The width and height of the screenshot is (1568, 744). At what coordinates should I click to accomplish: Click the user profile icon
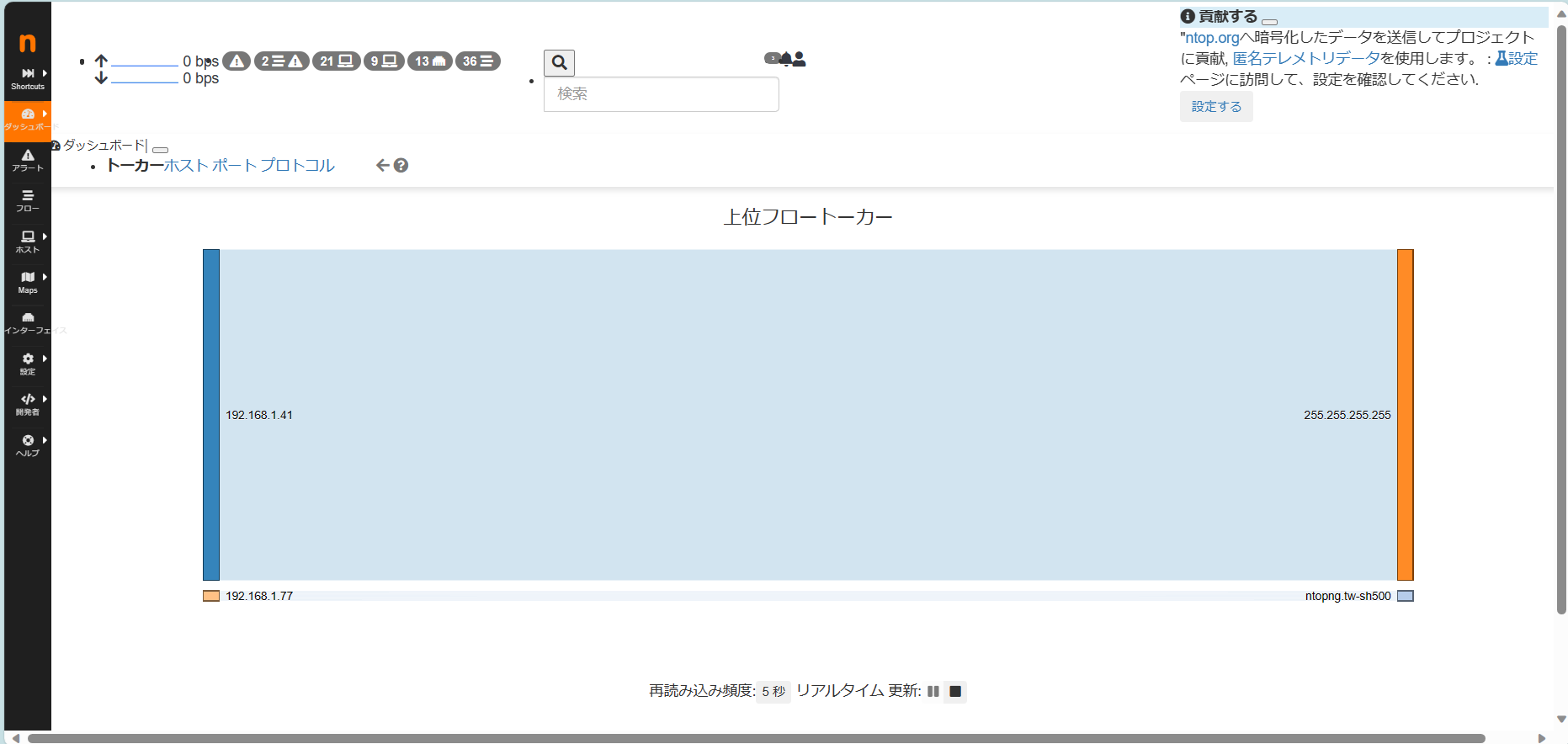[x=800, y=59]
